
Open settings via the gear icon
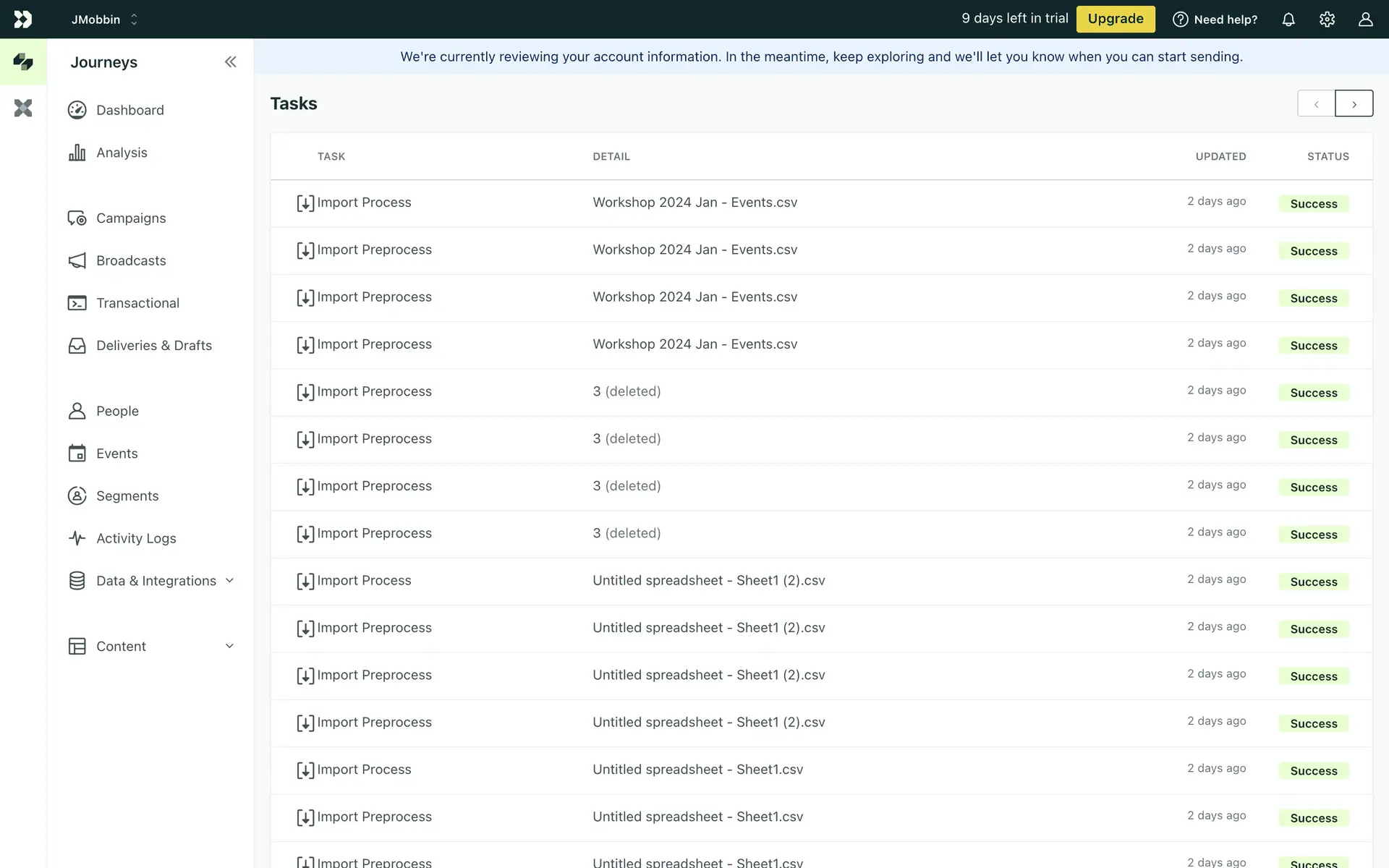pos(1327,20)
